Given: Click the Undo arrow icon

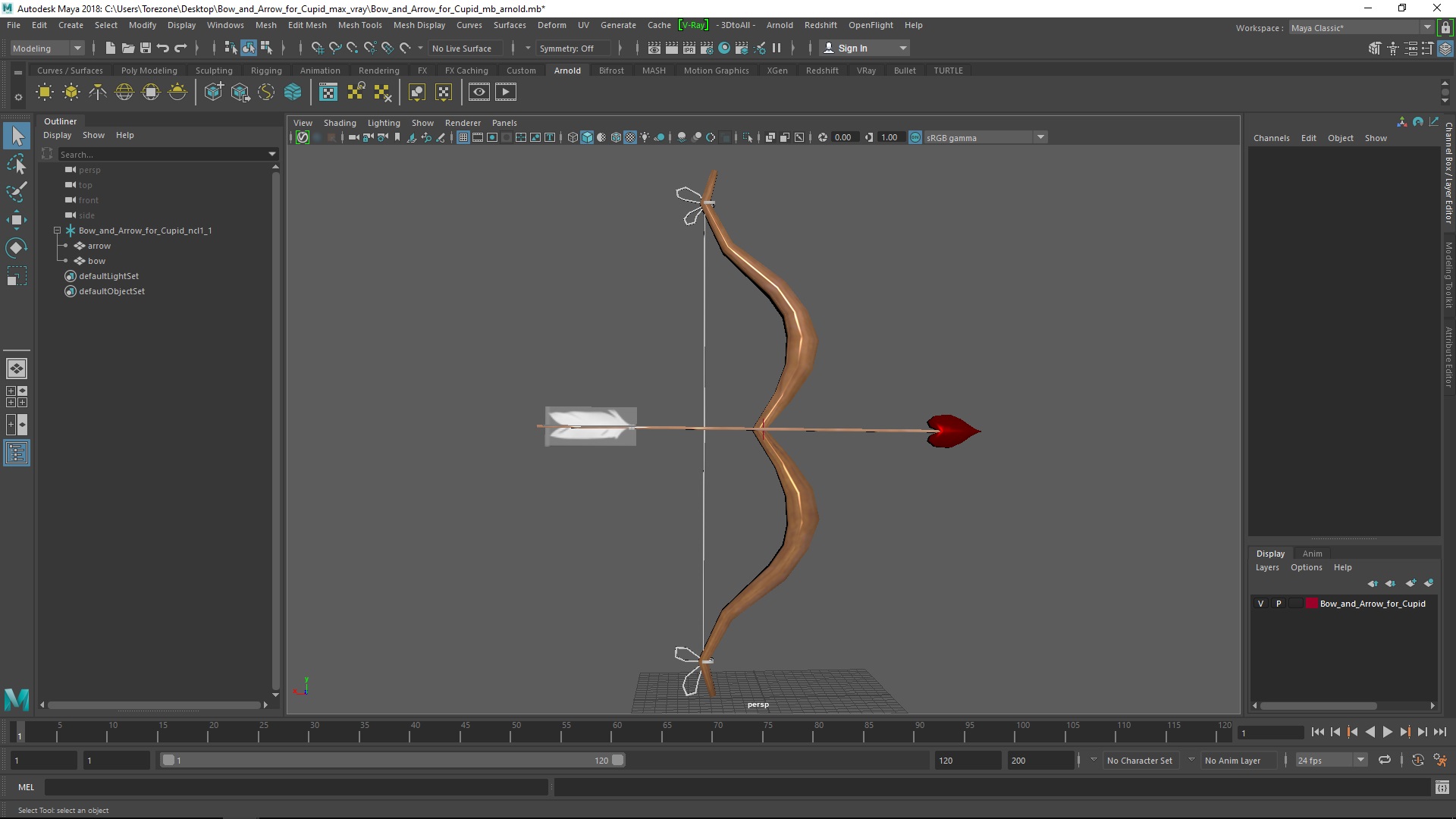Looking at the screenshot, I should (163, 48).
